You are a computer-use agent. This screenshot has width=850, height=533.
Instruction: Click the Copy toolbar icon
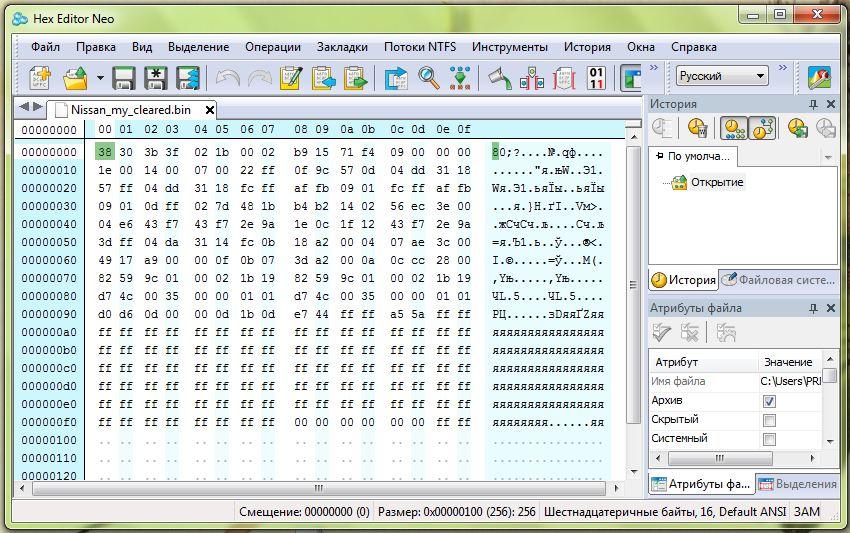click(323, 78)
